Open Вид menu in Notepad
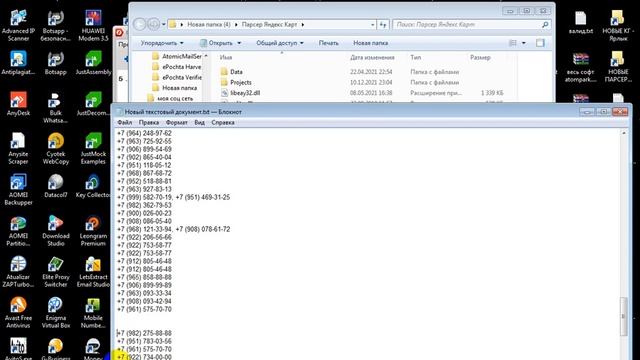The height and width of the screenshot is (360, 640). pyautogui.click(x=199, y=122)
